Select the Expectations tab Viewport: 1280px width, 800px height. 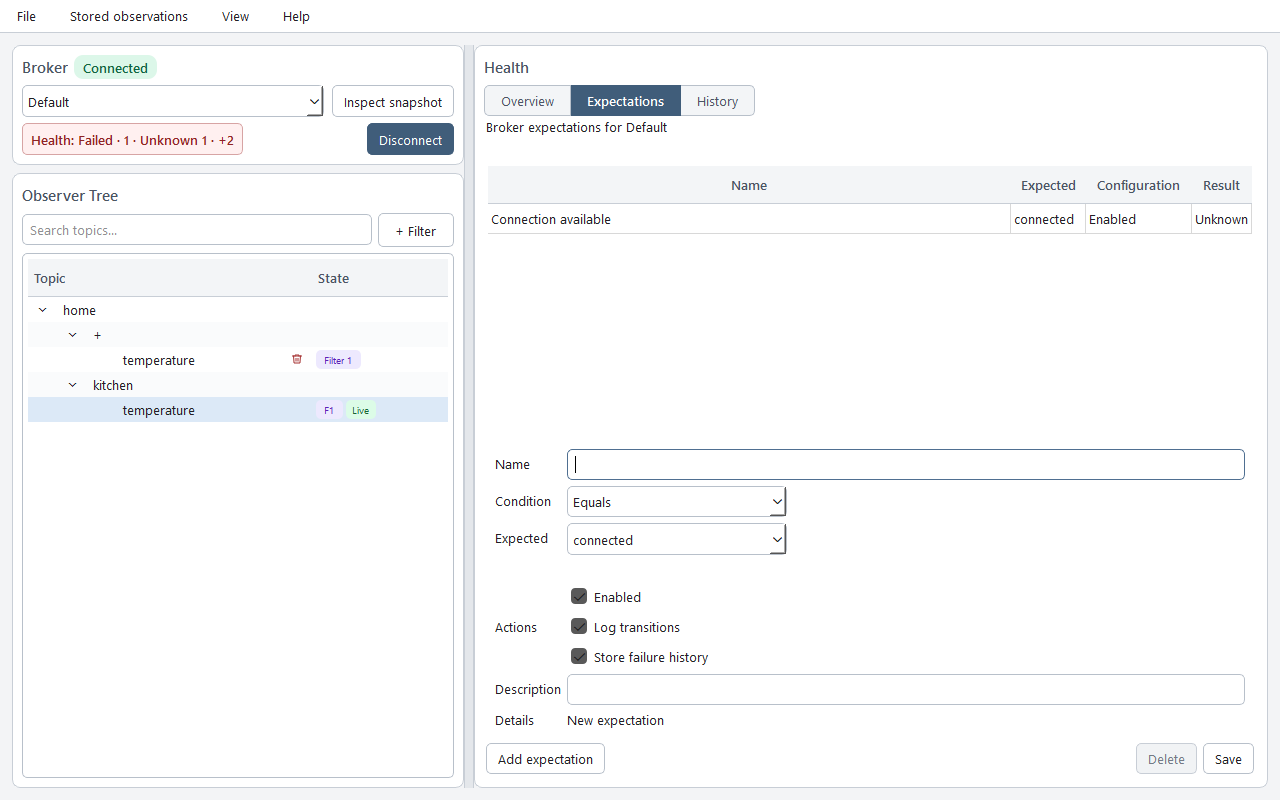click(x=626, y=101)
